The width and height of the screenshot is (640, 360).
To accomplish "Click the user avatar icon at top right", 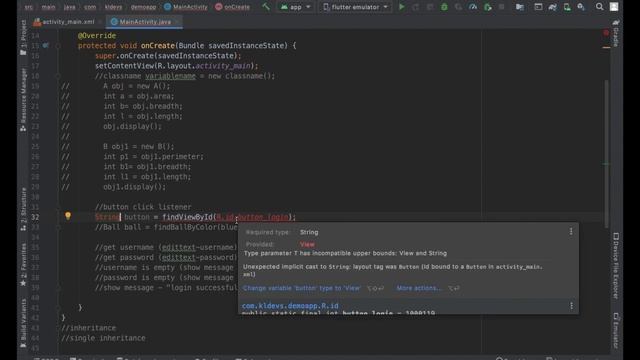I will click(x=614, y=7).
